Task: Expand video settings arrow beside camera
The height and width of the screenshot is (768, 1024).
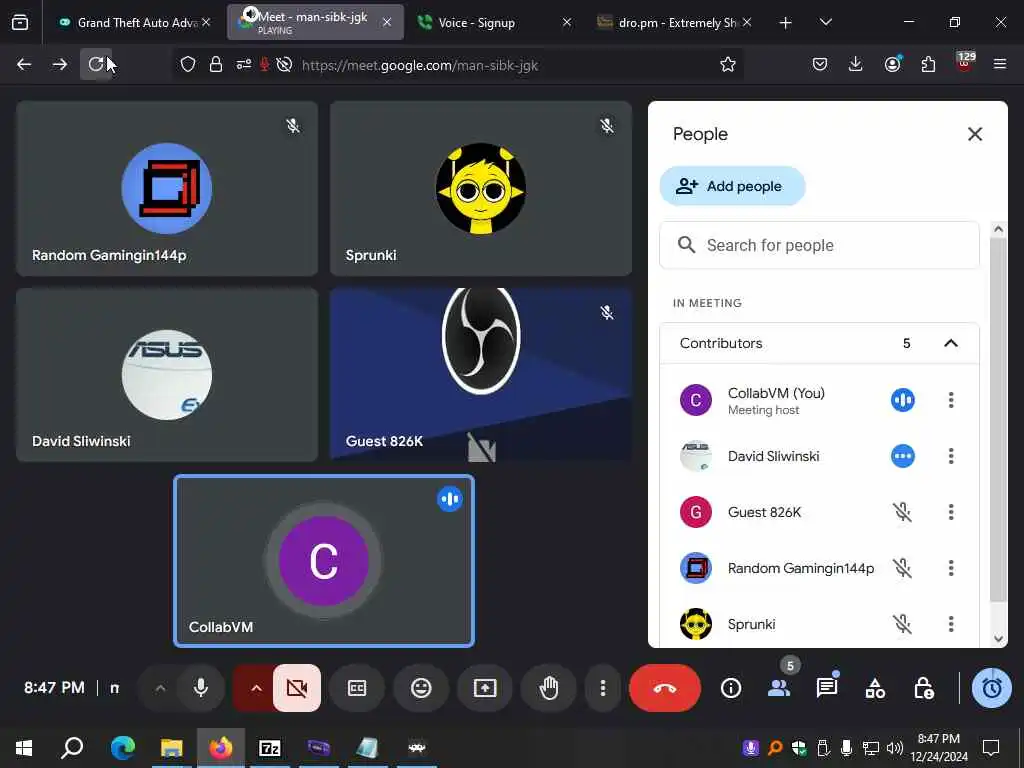Action: click(x=255, y=688)
